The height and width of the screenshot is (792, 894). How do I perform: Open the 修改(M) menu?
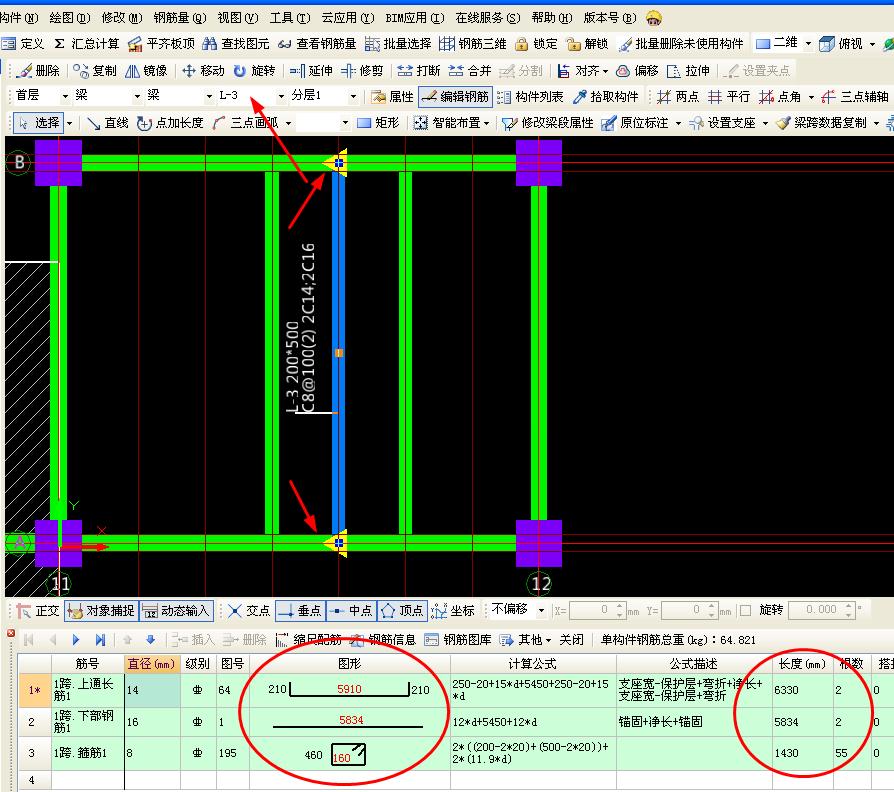tap(121, 18)
